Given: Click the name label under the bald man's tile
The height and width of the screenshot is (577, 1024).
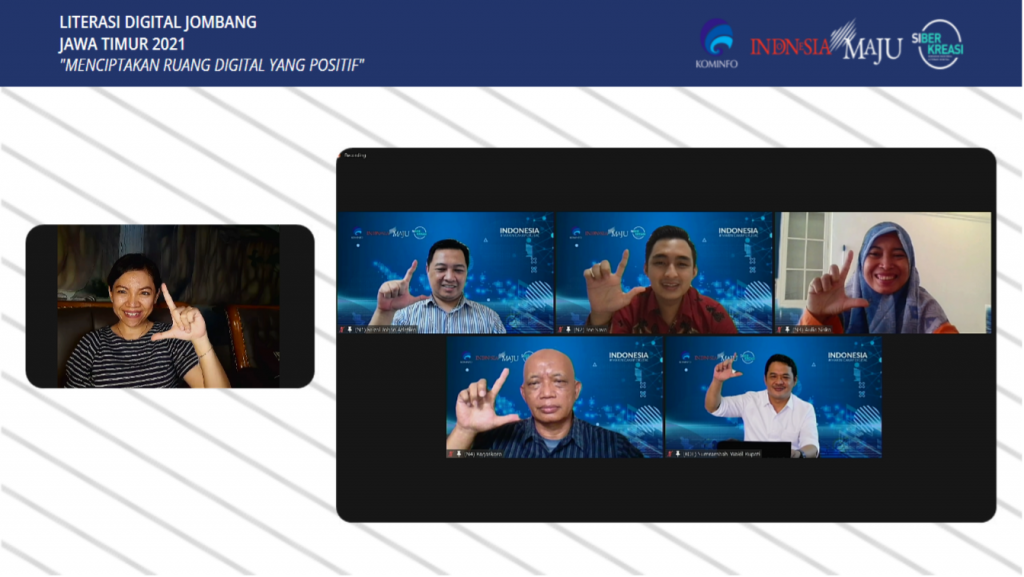Looking at the screenshot, I should (x=483, y=454).
